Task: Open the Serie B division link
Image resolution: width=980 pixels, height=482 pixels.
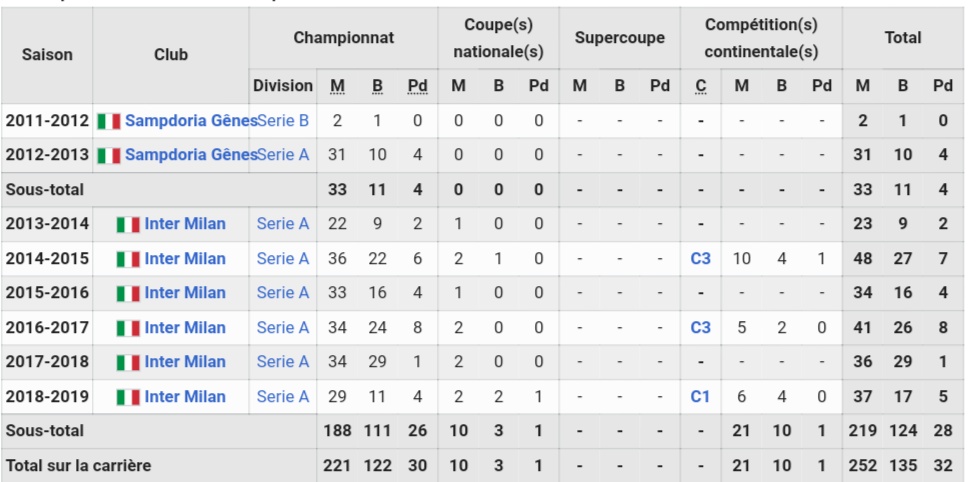Action: click(283, 121)
